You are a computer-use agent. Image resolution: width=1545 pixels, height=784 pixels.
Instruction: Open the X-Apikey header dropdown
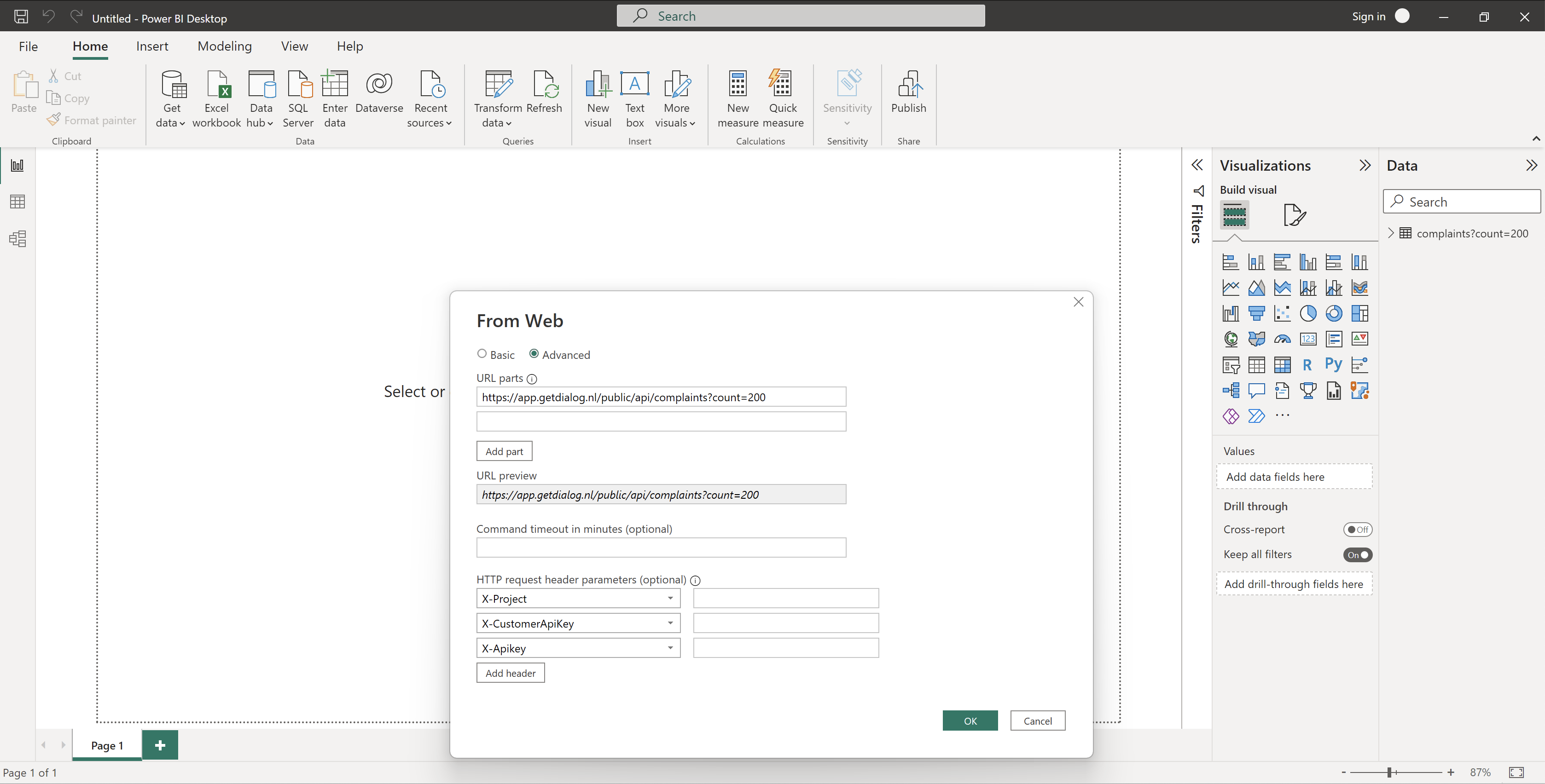pyautogui.click(x=671, y=648)
